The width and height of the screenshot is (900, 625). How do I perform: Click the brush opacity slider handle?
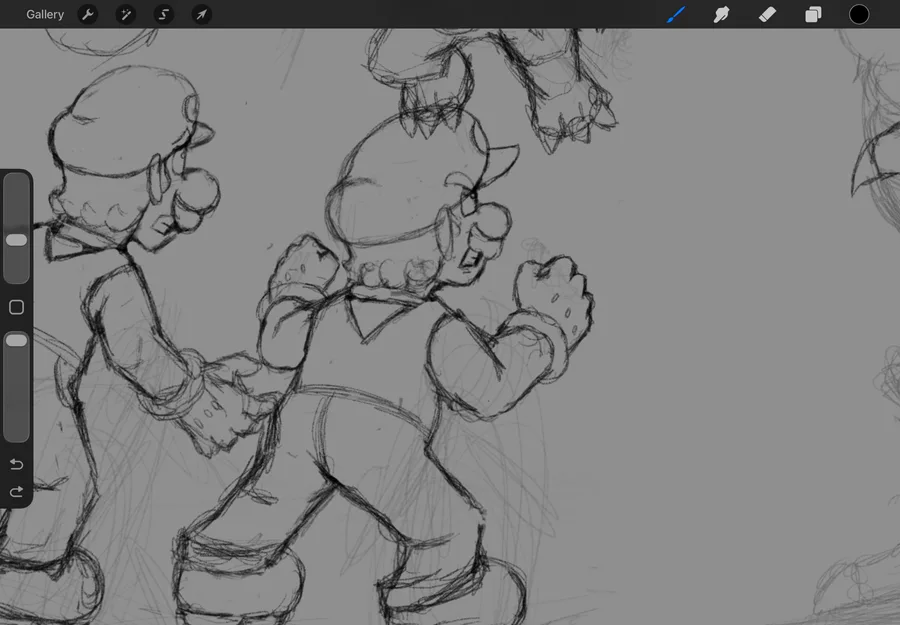16,340
